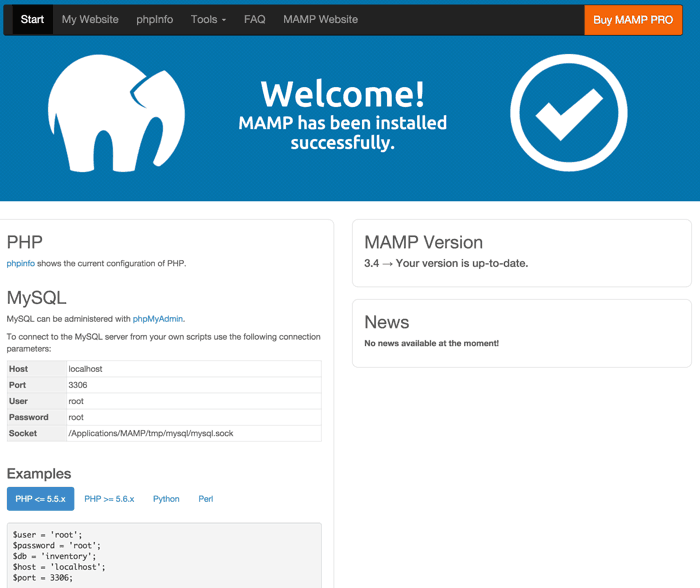Viewport: 700px width, 588px height.
Task: Go to My Website in navbar
Action: [x=90, y=20]
